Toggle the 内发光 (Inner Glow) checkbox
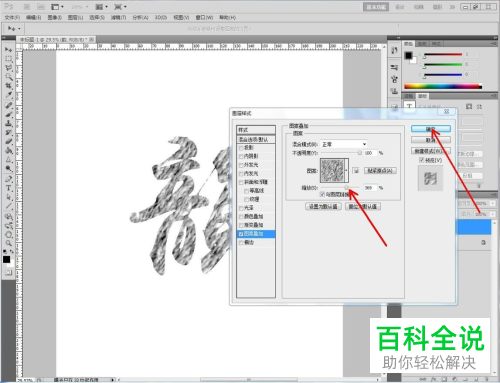The width and height of the screenshot is (500, 383). coord(241,174)
